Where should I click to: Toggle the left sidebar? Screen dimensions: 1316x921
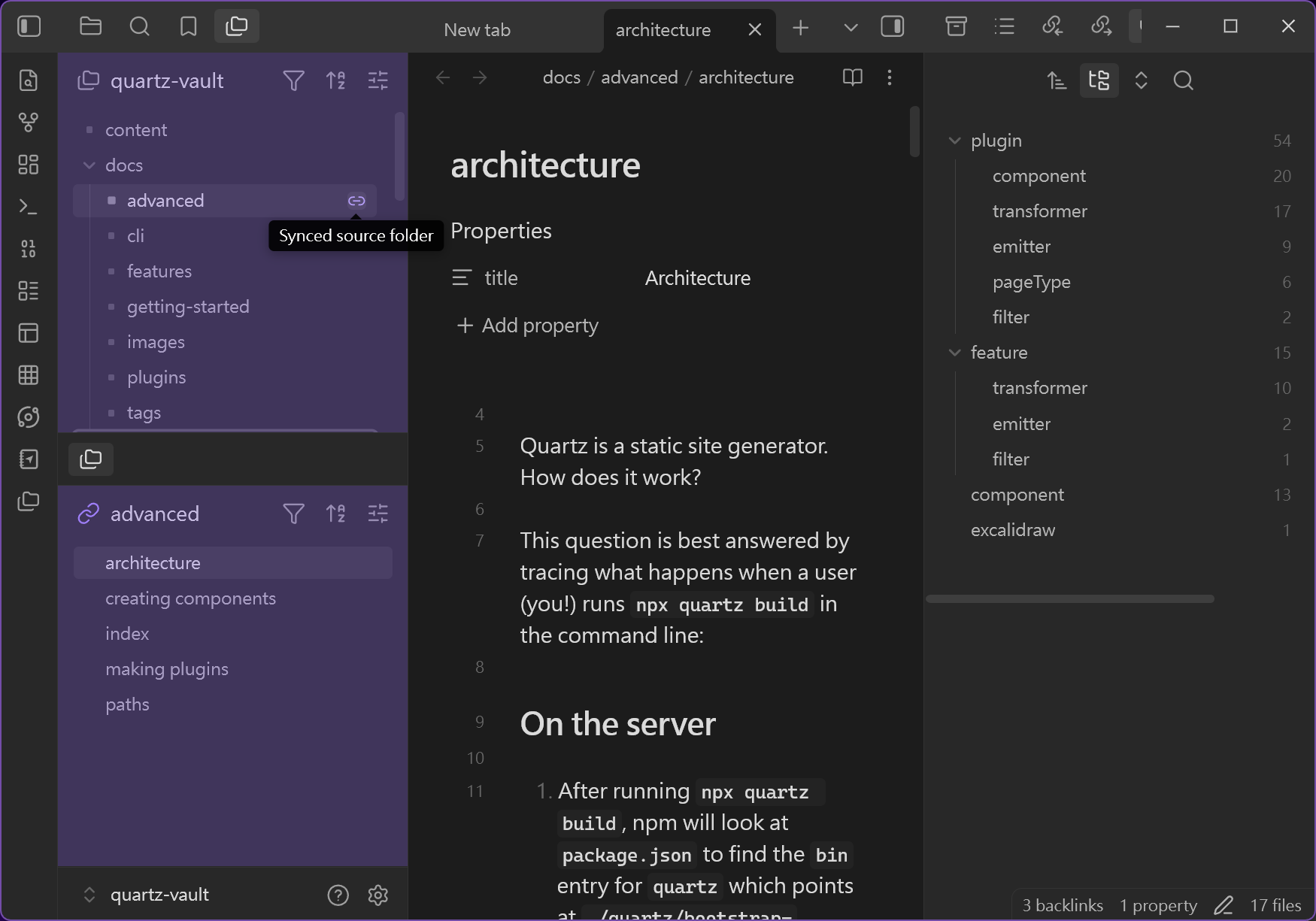click(29, 27)
